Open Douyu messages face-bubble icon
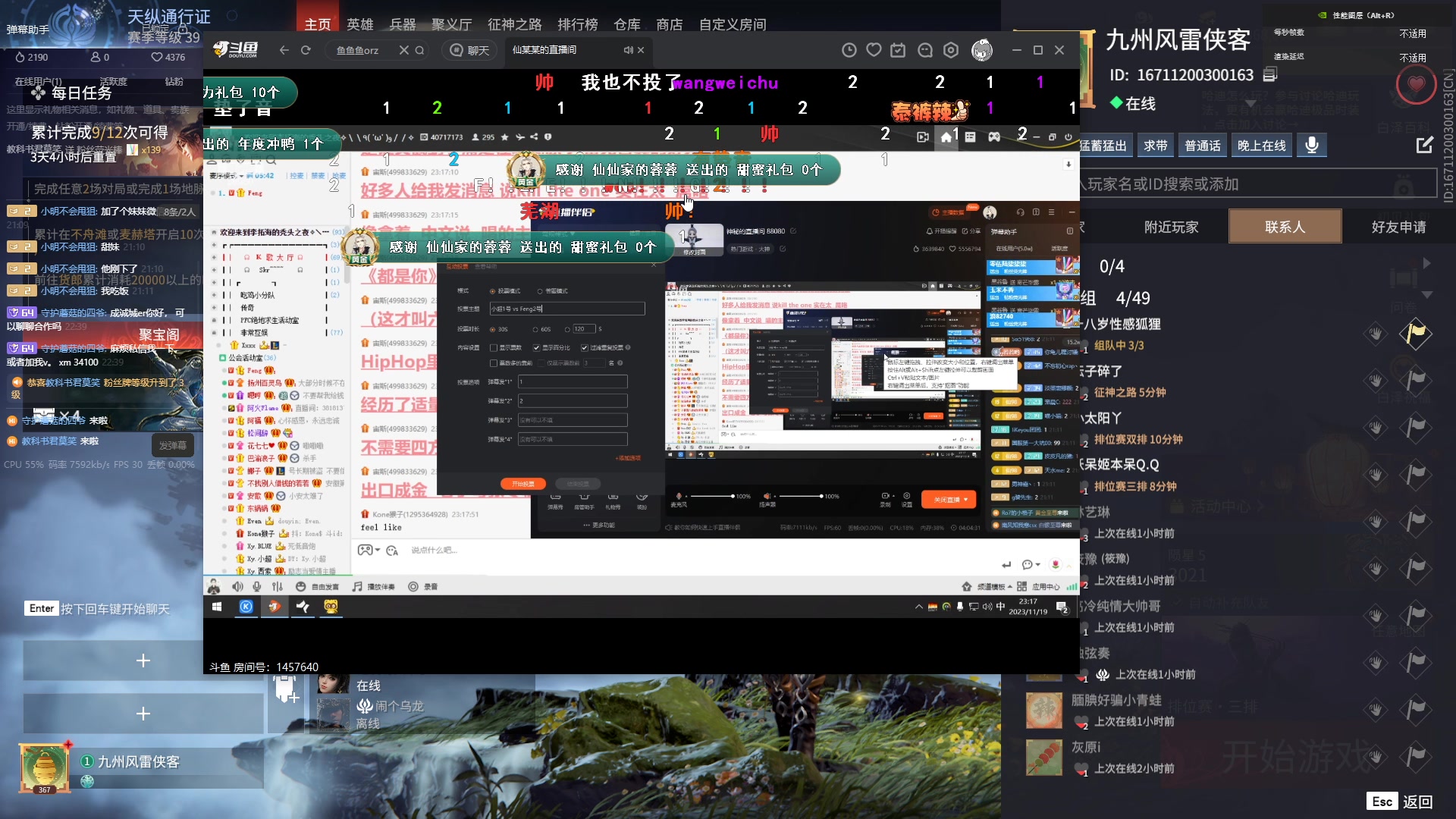1456x819 pixels. (924, 50)
